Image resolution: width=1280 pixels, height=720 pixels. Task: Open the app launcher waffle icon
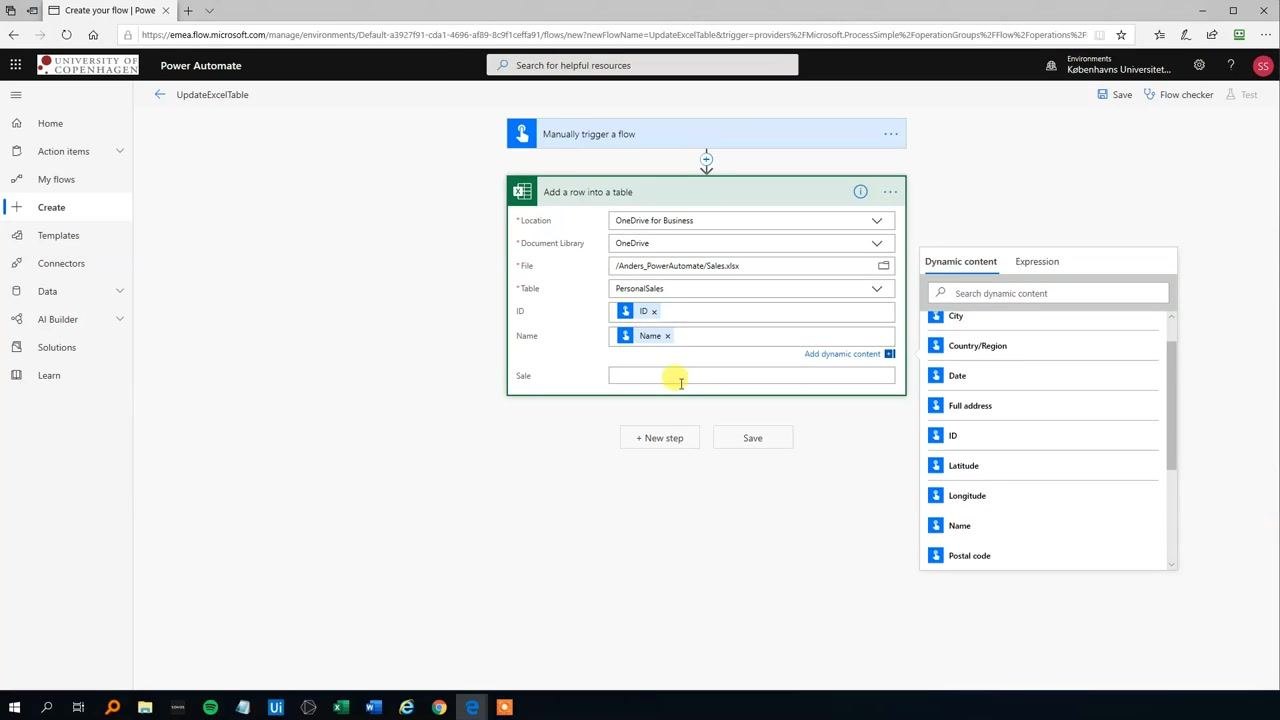pos(15,65)
